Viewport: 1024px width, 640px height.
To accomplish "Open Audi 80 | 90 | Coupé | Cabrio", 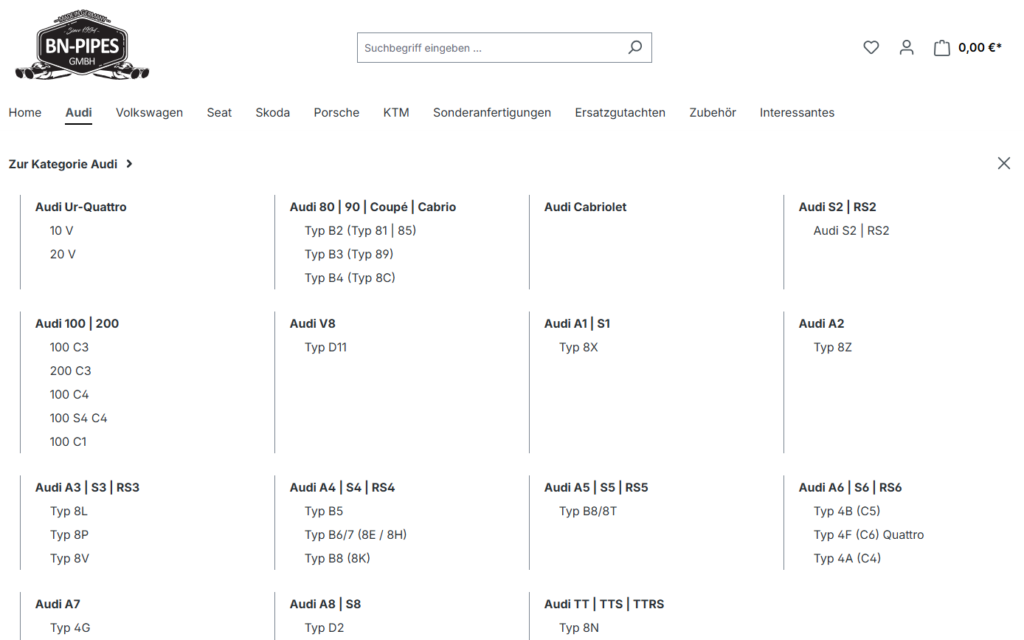I will coord(373,207).
